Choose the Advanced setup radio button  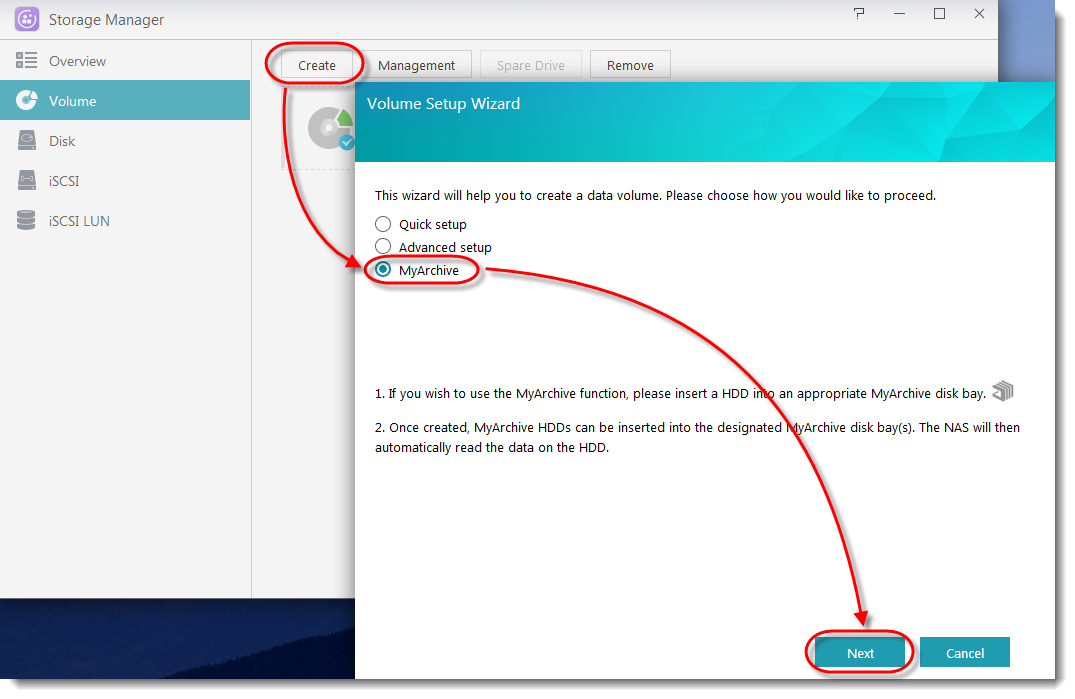pyautogui.click(x=383, y=247)
